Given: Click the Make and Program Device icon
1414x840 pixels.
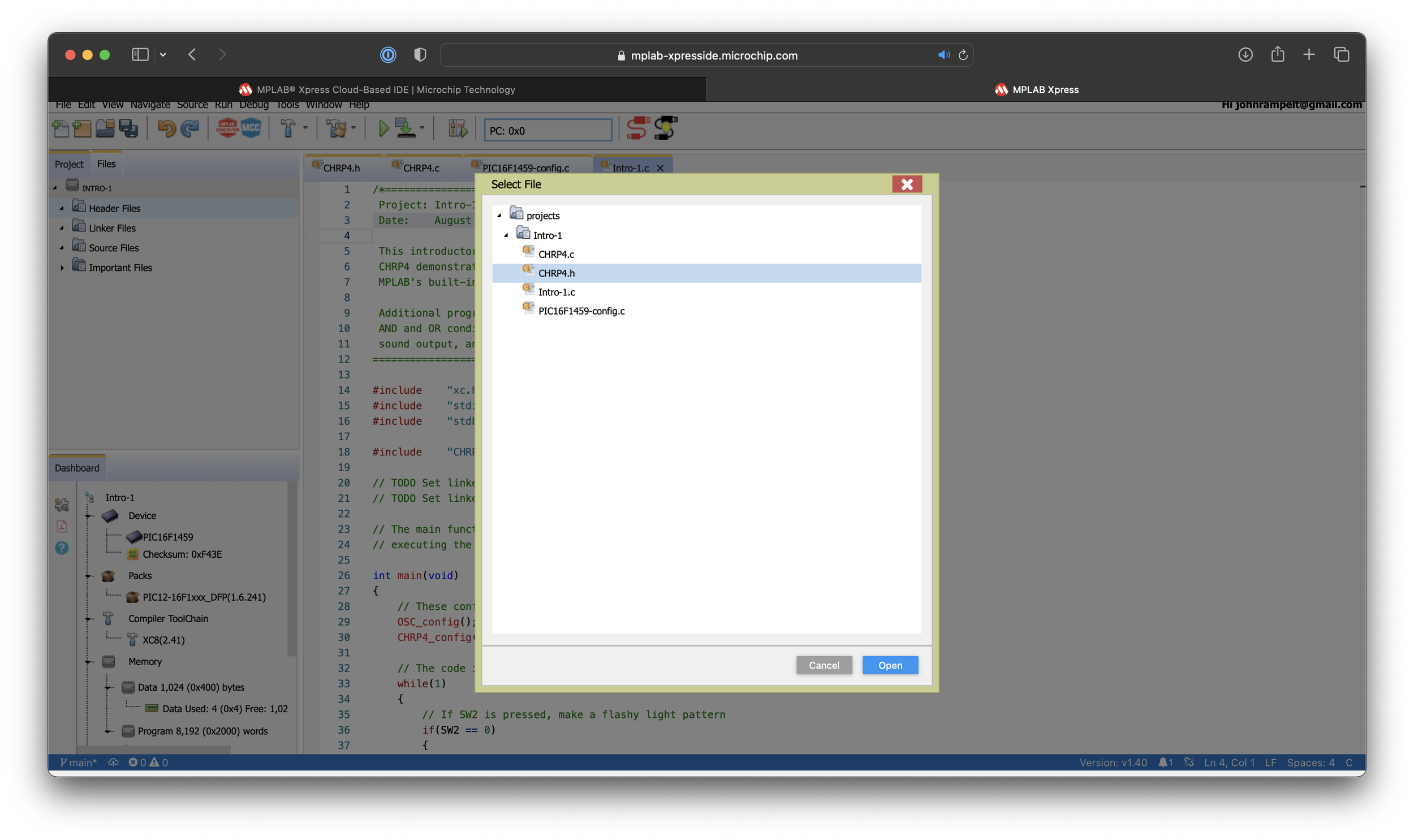Looking at the screenshot, I should 405,129.
